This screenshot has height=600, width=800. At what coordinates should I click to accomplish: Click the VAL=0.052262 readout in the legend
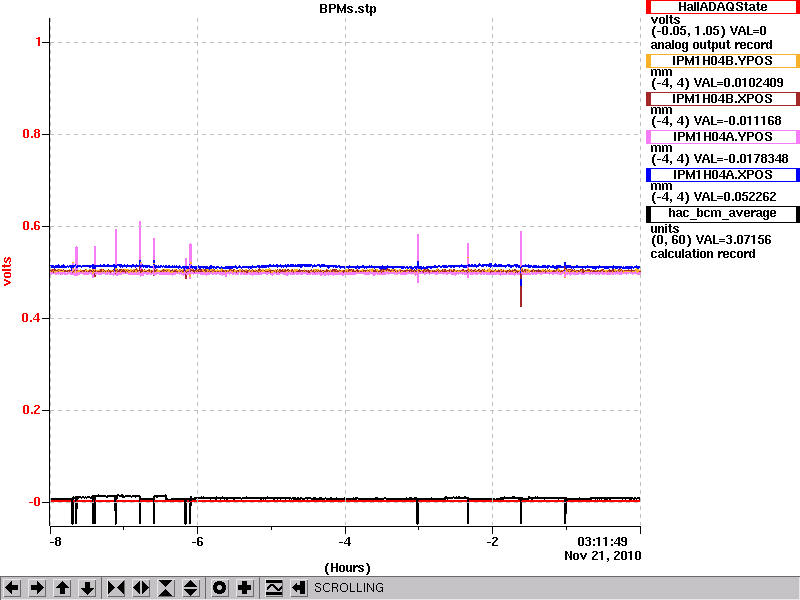tap(735, 197)
